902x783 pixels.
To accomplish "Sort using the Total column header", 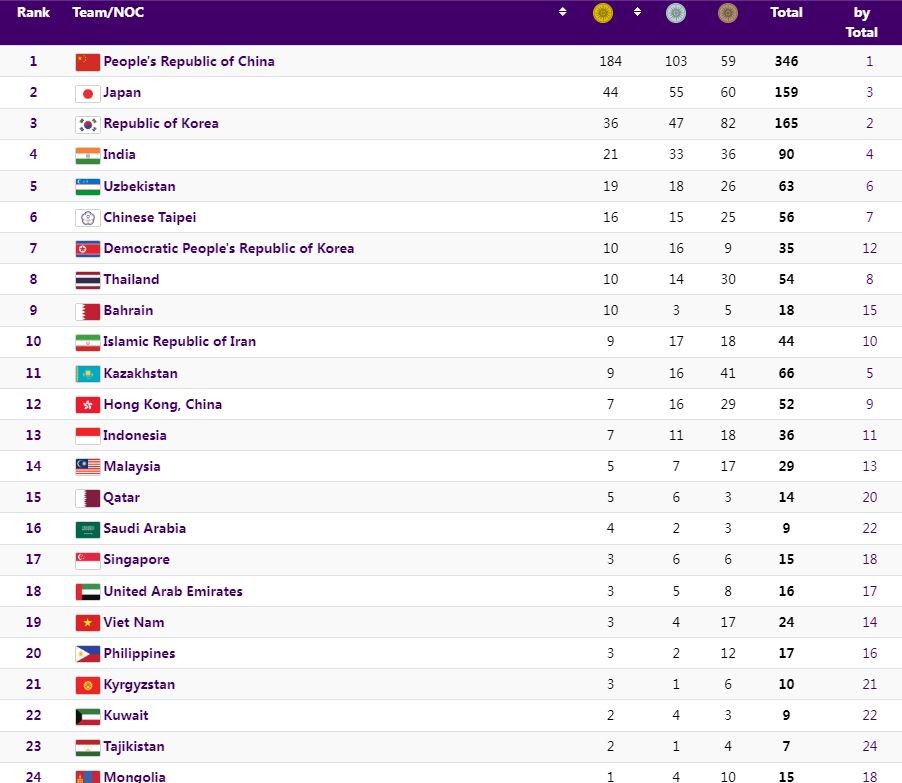I will (x=786, y=13).
